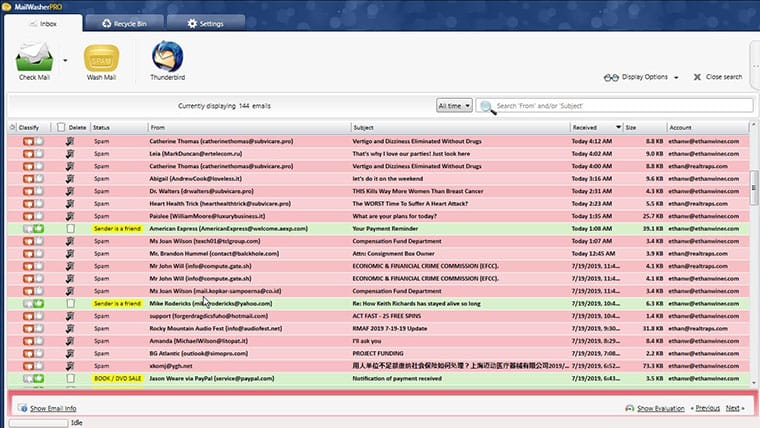
Task: Click the Close search X icon
Action: (696, 77)
